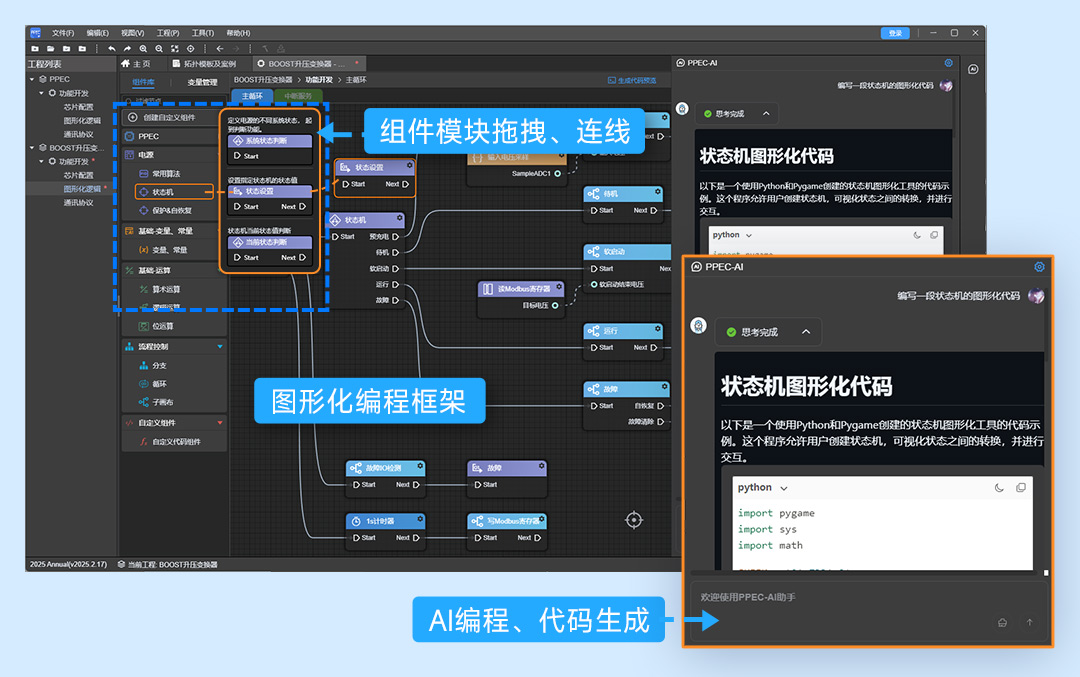The width and height of the screenshot is (1080, 677).
Task: Click the AI assistant icon in right sidebar
Action: 973,70
